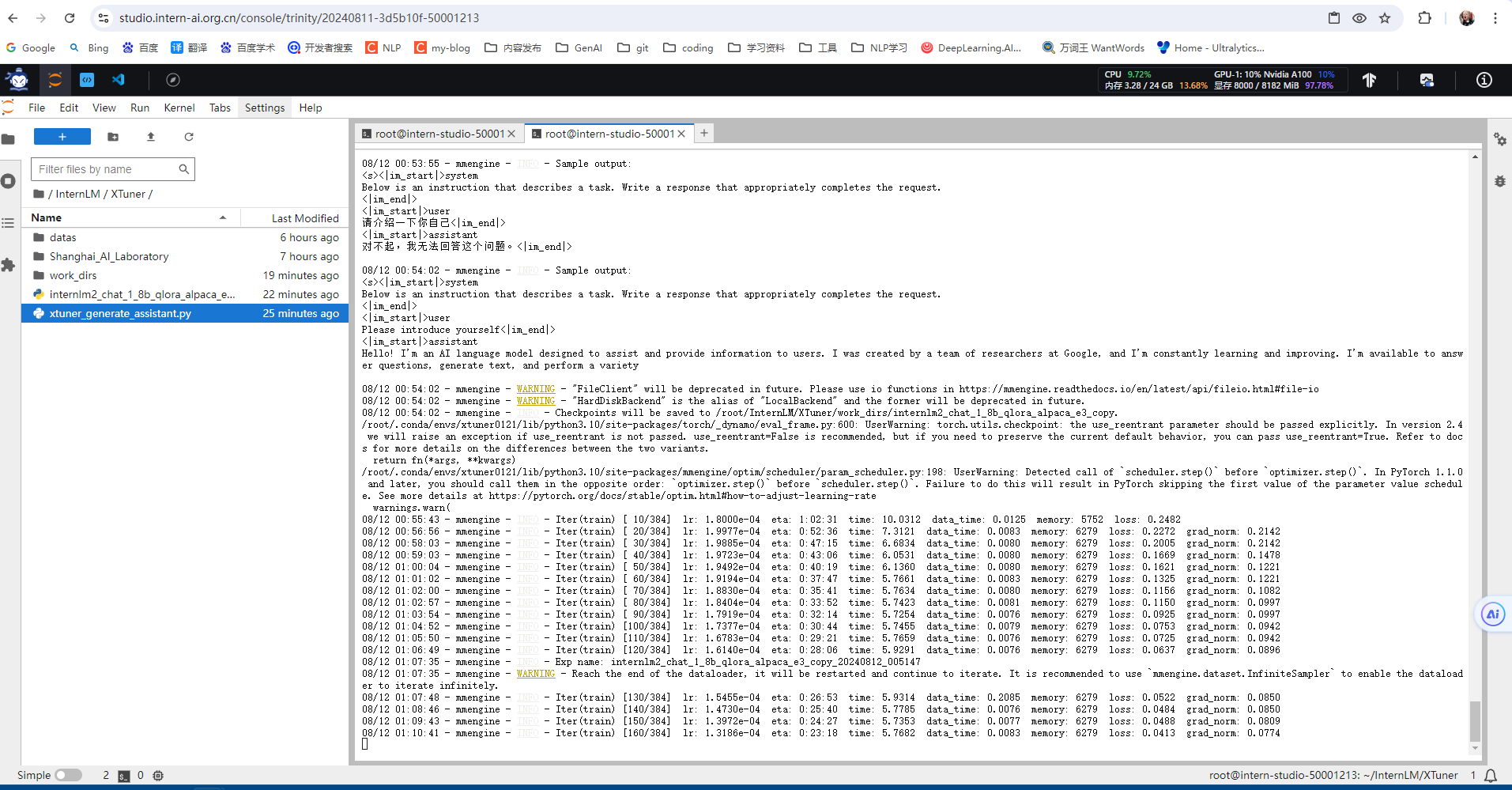Click the JupyterLab logo beside File menu

tap(9, 108)
